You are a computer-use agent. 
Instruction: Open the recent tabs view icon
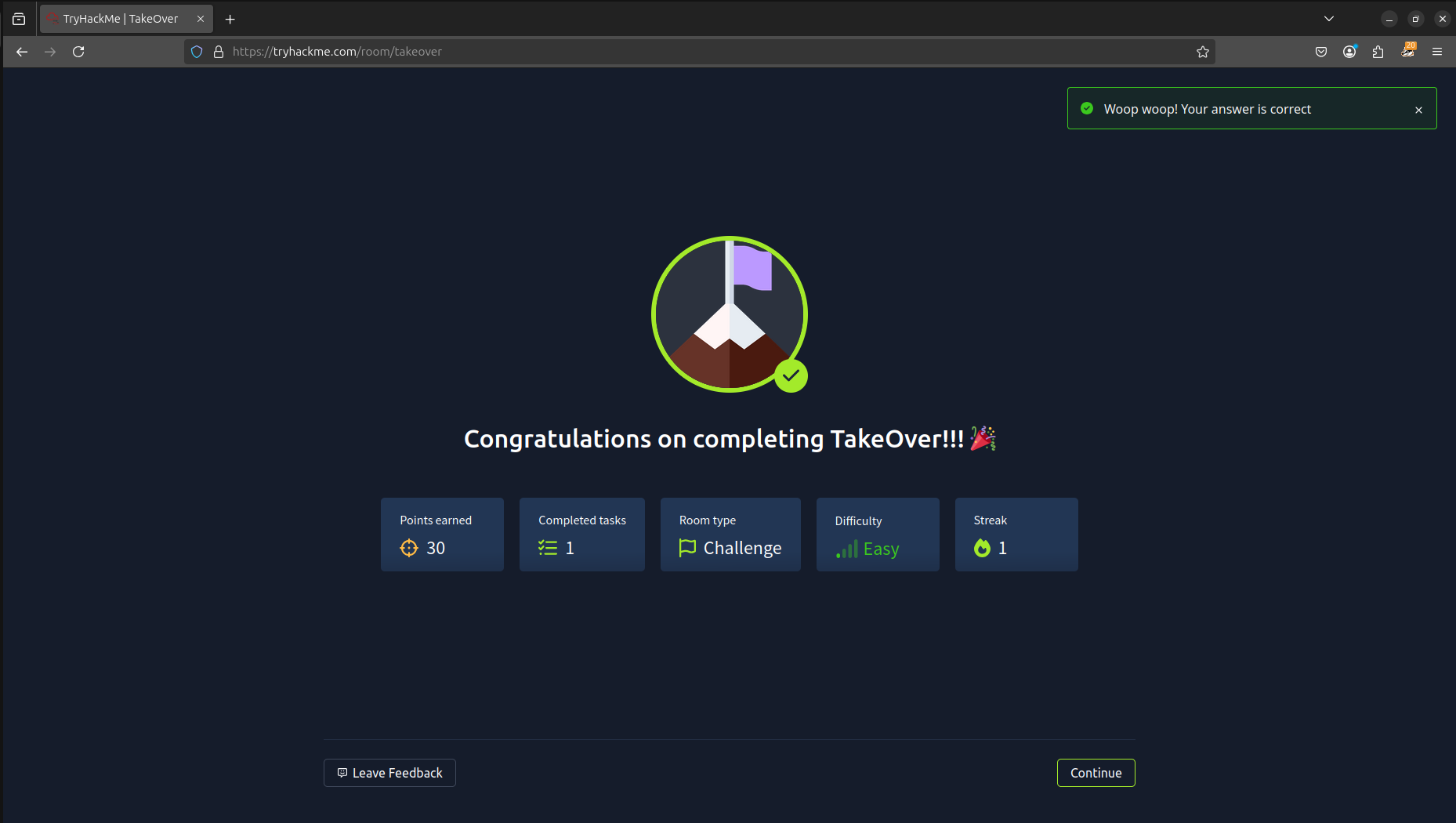click(19, 19)
